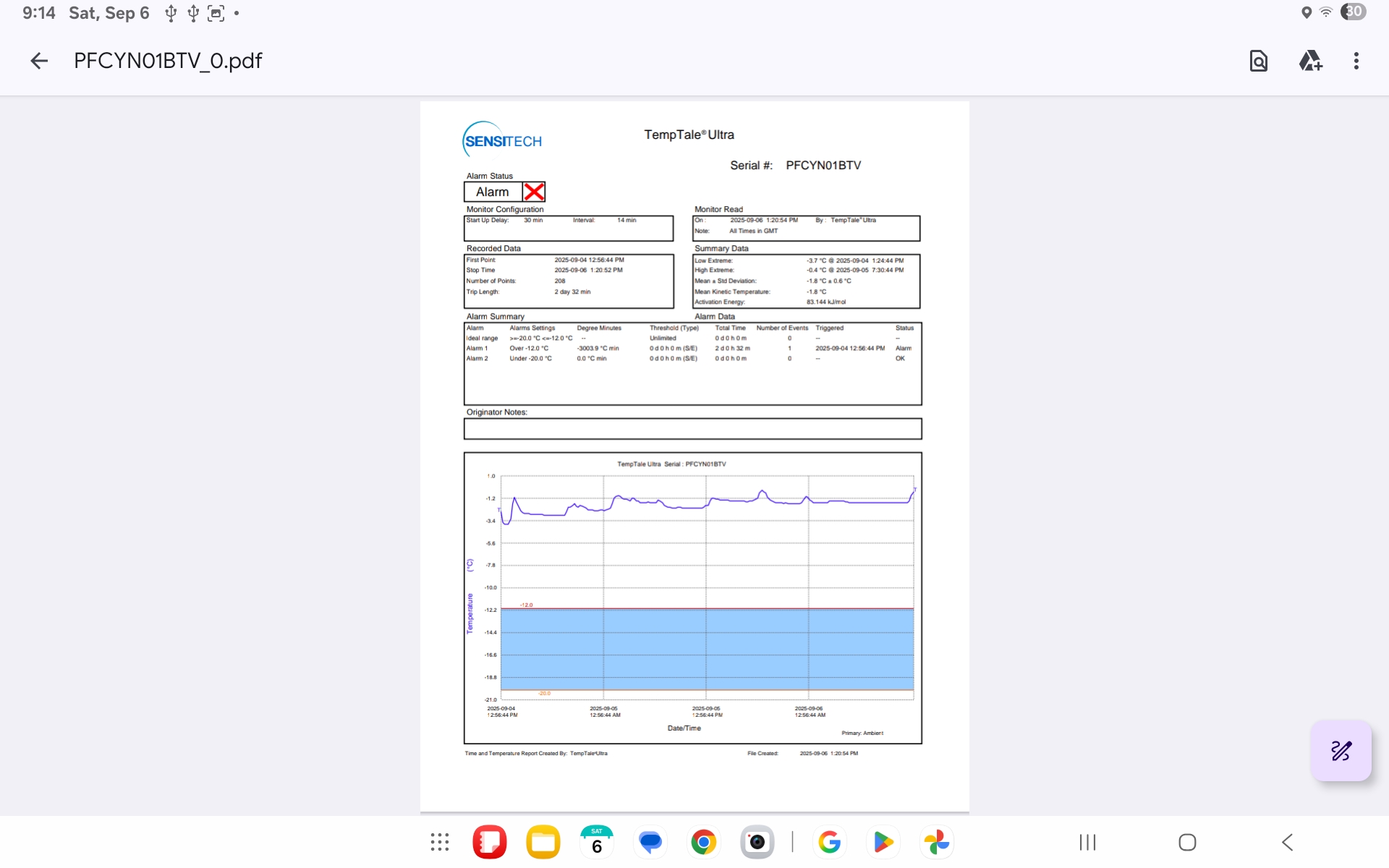Open the Google Play Store
Image resolution: width=1389 pixels, height=868 pixels.
click(x=883, y=842)
